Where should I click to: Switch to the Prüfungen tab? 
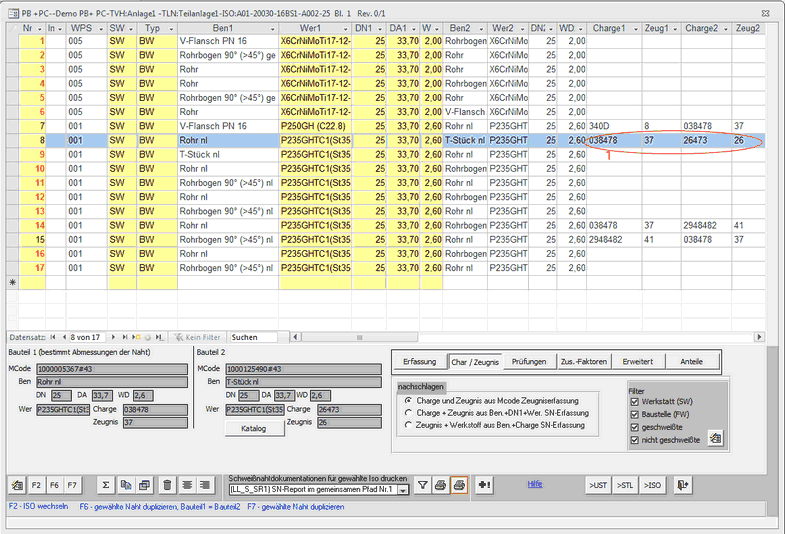[x=528, y=360]
